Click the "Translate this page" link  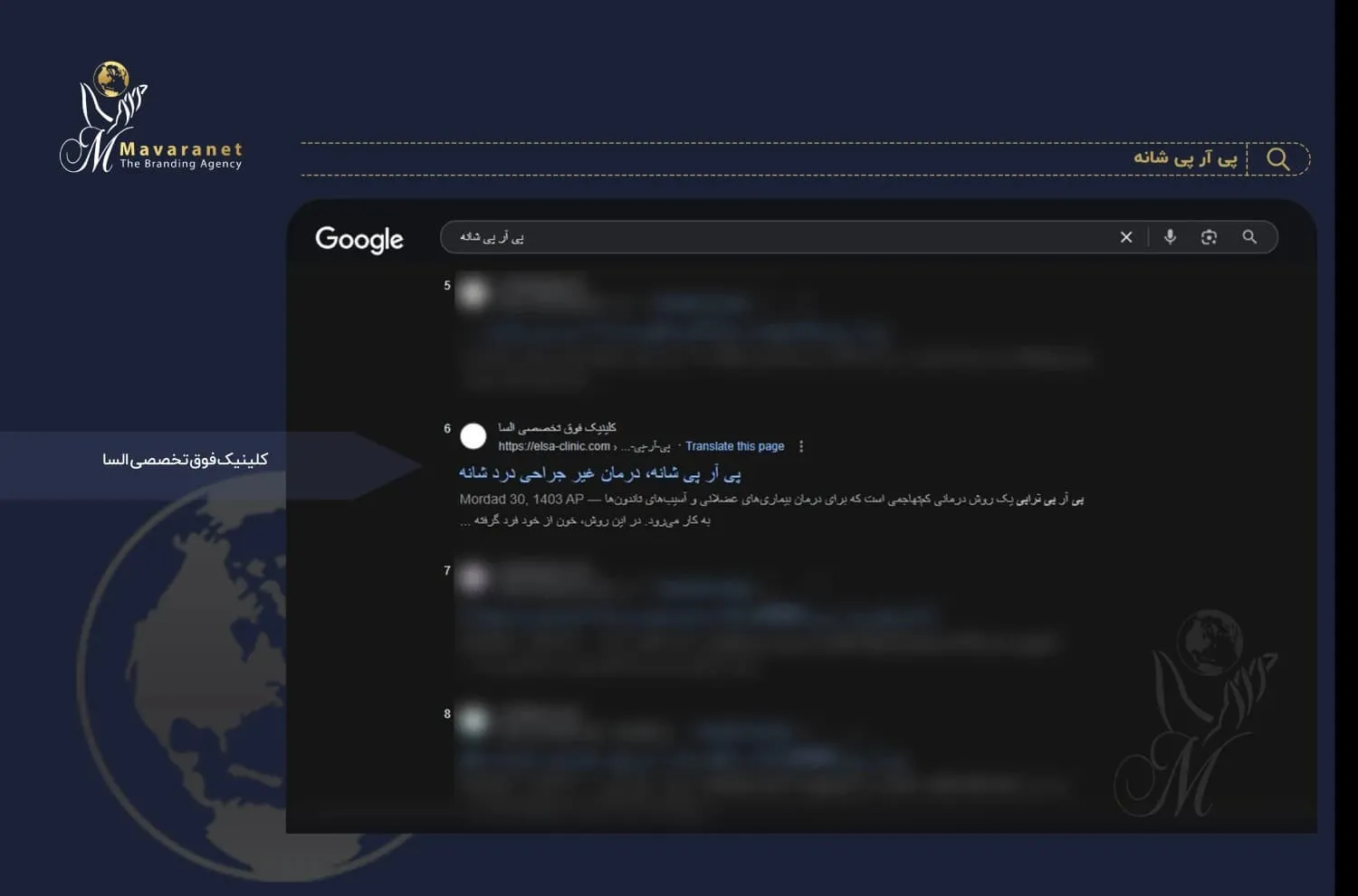[x=734, y=446]
